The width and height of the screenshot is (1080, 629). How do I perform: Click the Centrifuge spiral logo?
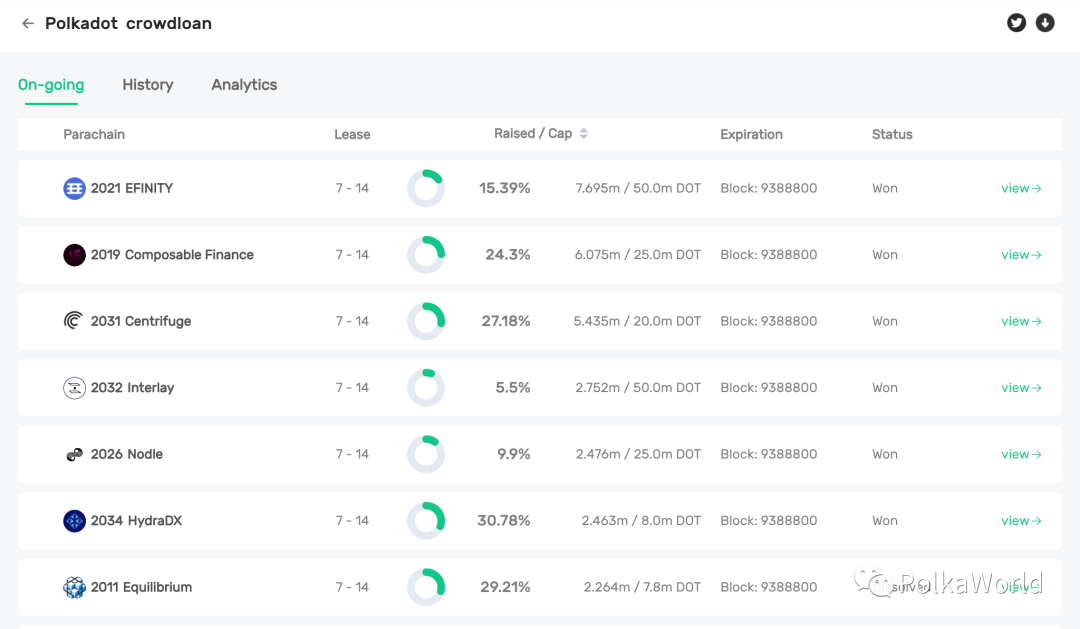click(x=74, y=321)
